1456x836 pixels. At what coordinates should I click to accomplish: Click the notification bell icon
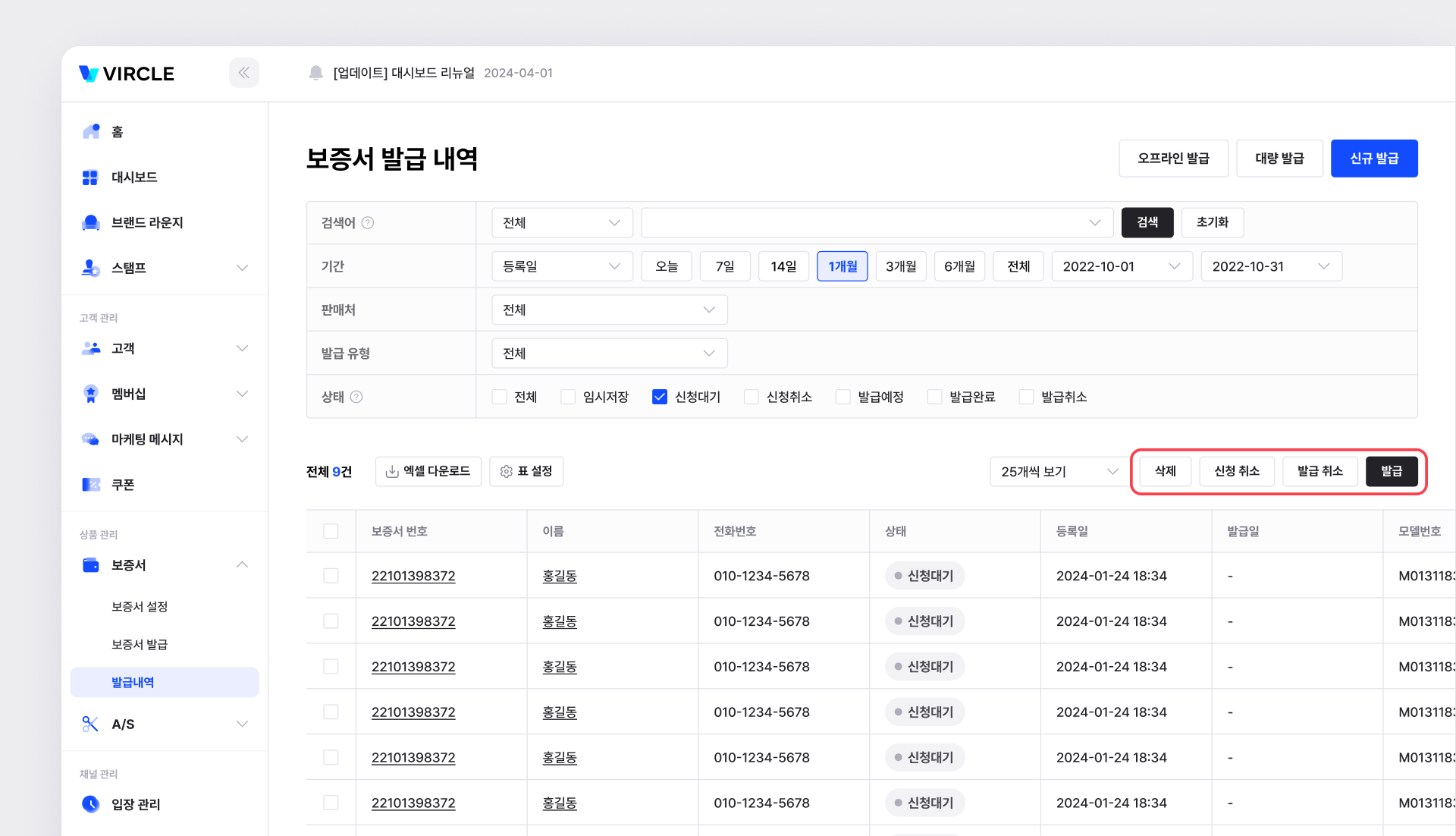coord(315,73)
